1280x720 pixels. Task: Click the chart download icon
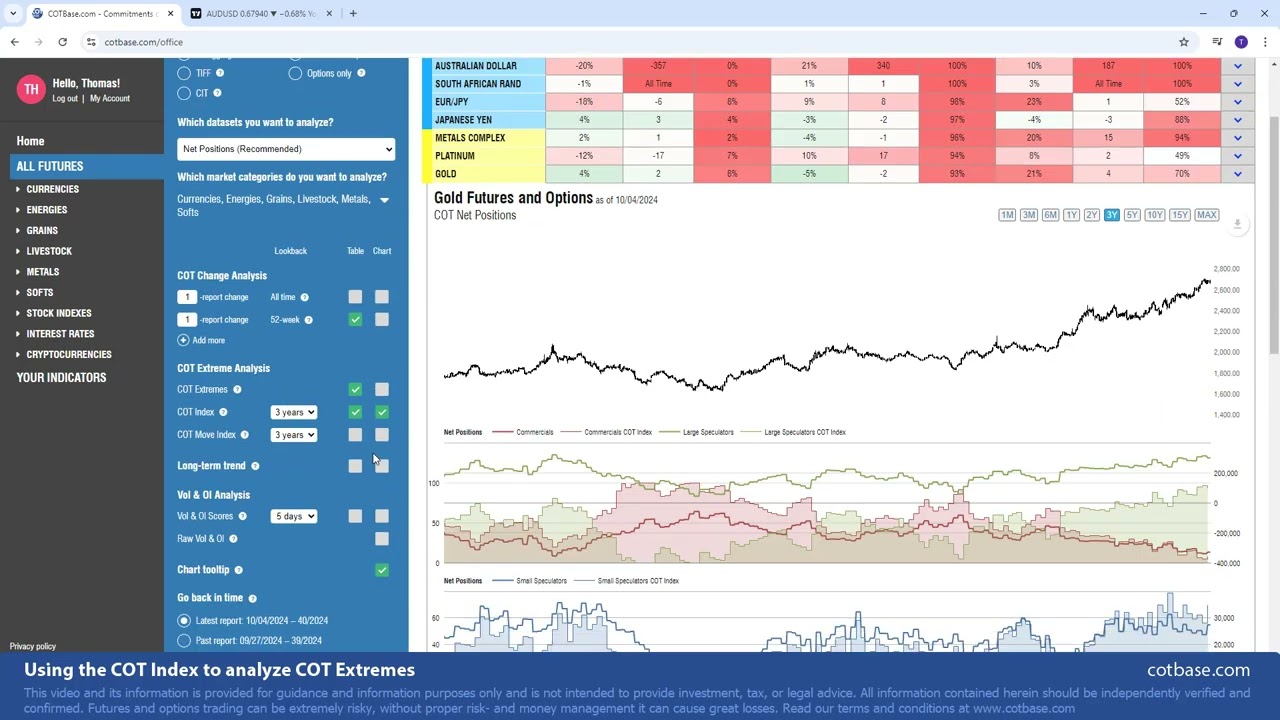point(1237,224)
